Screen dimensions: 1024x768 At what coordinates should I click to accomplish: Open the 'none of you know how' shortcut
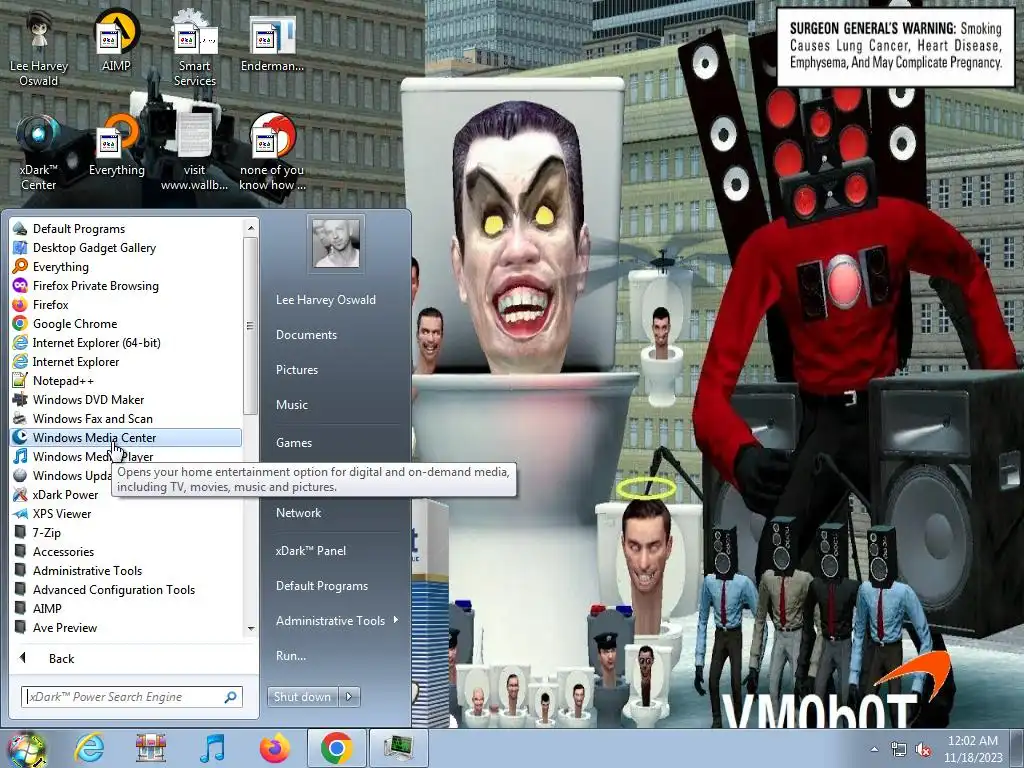point(272,153)
